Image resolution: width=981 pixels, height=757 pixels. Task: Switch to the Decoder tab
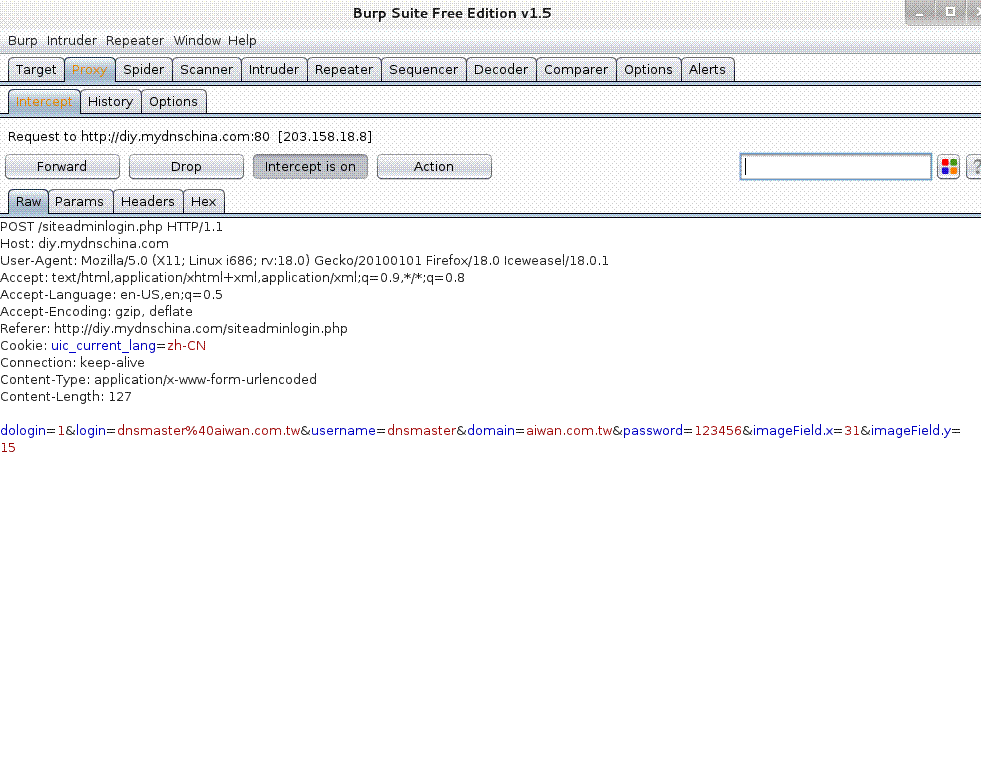[x=501, y=69]
